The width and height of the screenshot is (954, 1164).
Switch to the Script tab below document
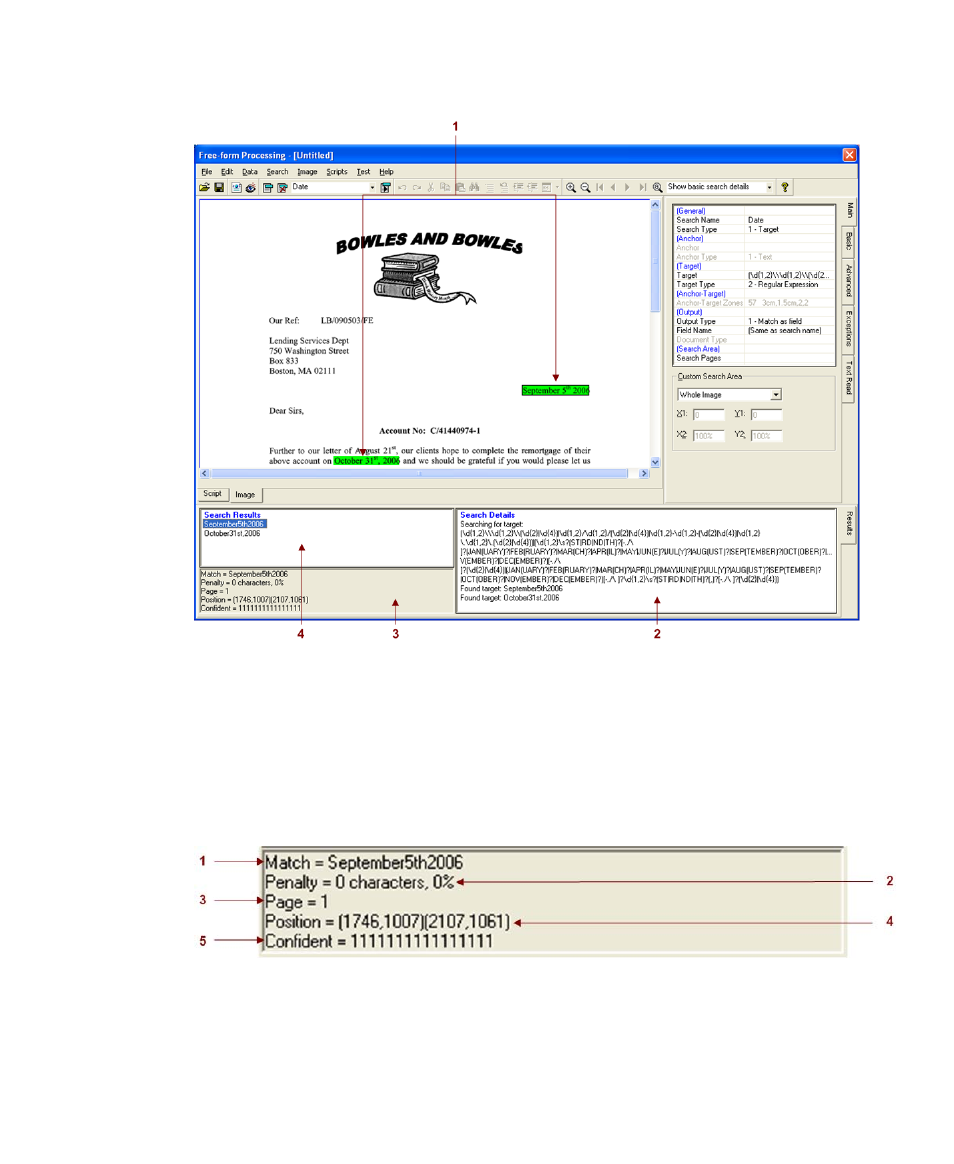[212, 494]
